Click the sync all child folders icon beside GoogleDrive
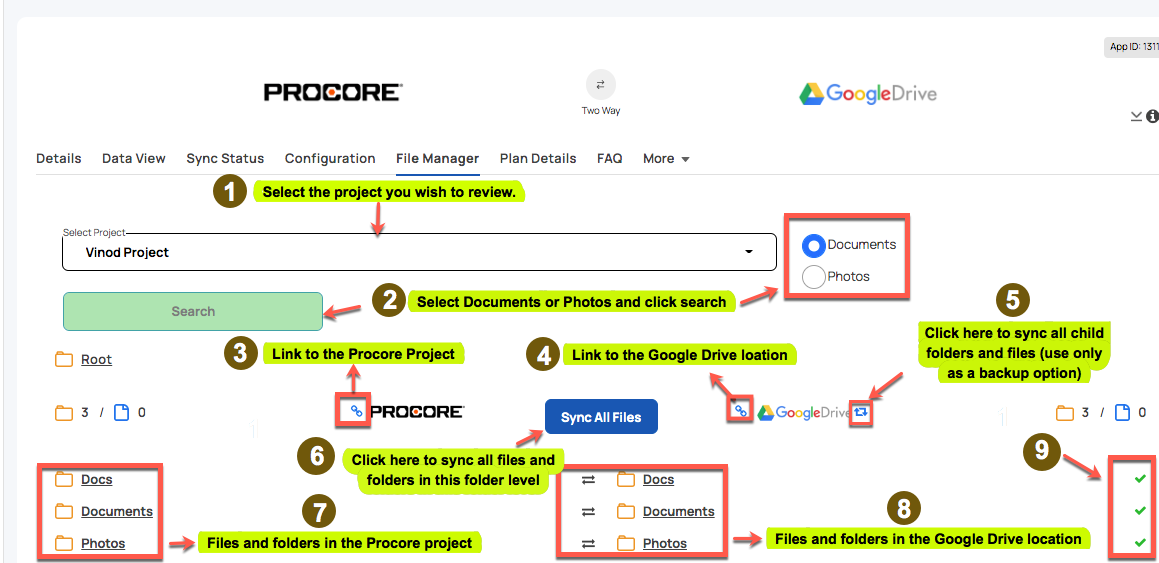The width and height of the screenshot is (1159, 563). (x=860, y=412)
